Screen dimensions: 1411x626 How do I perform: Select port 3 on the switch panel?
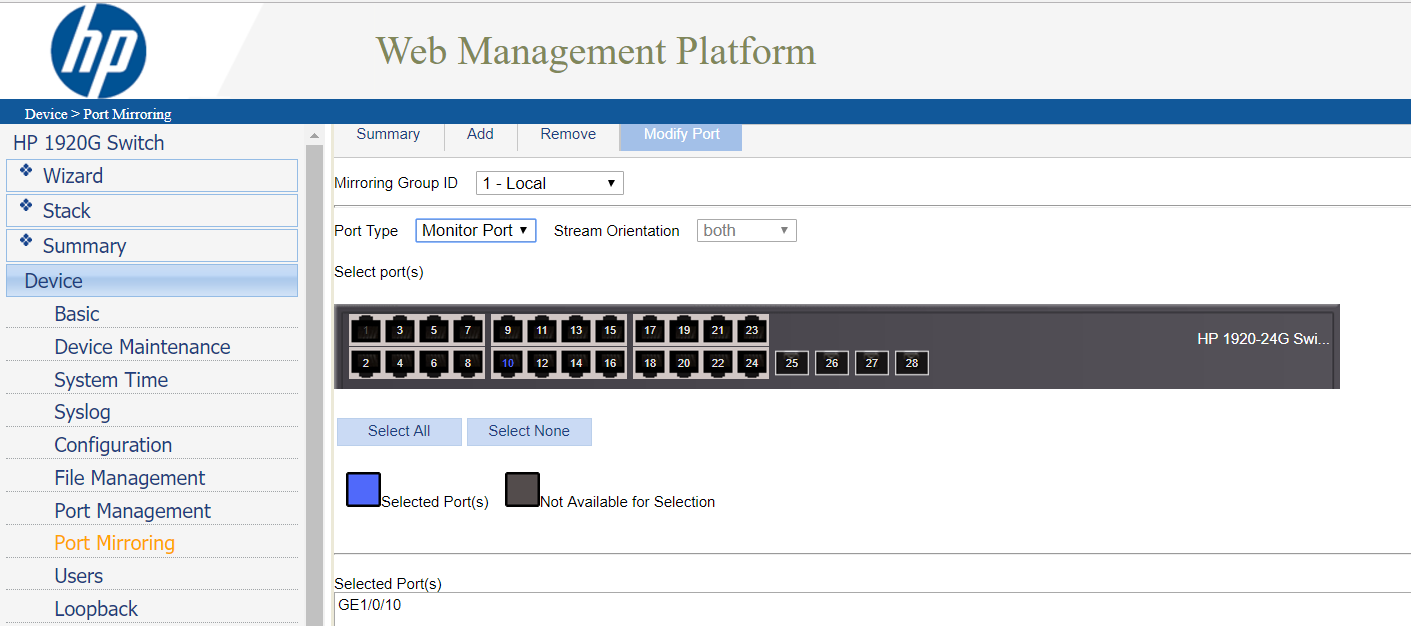(400, 330)
